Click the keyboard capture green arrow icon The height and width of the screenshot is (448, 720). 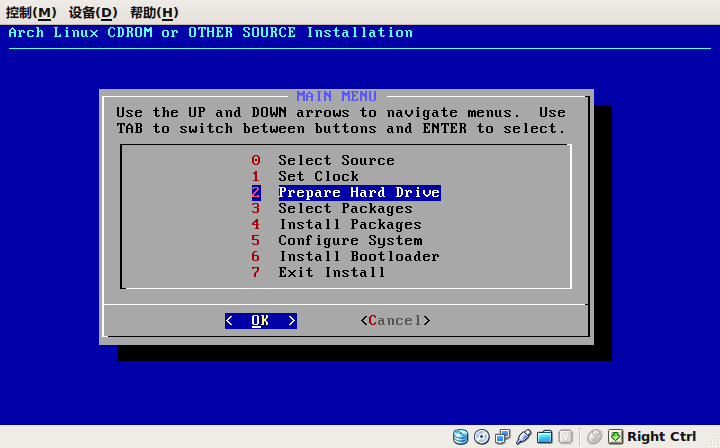tap(615, 437)
